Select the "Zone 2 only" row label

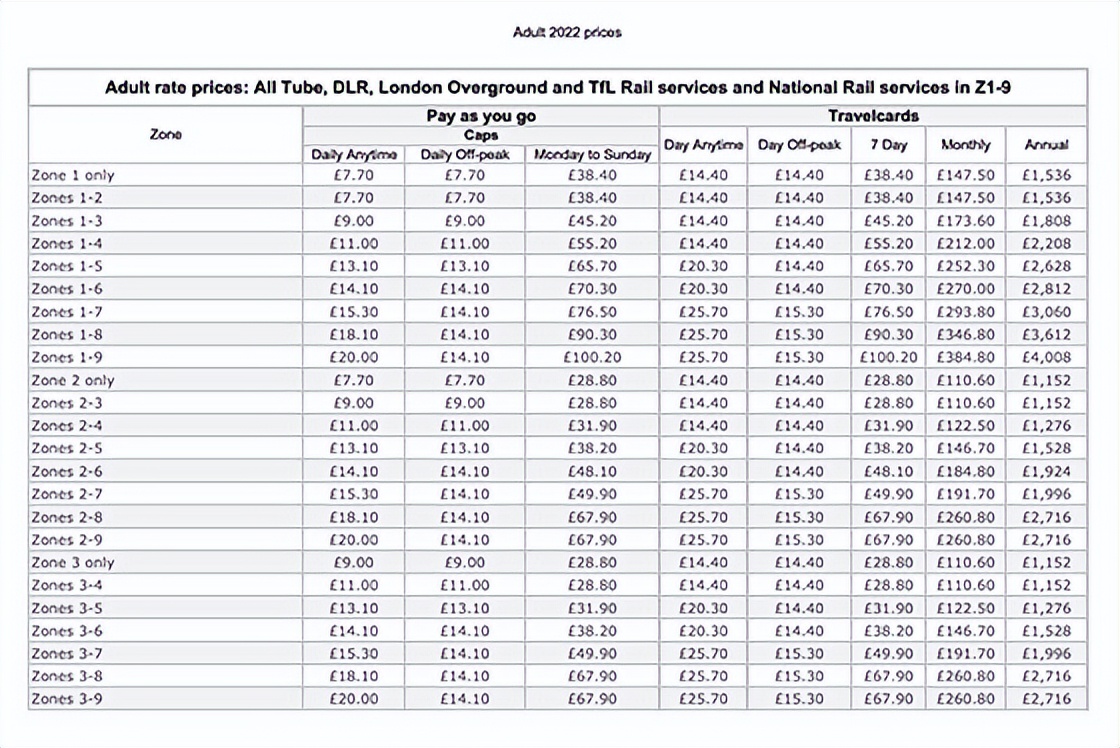tap(73, 380)
